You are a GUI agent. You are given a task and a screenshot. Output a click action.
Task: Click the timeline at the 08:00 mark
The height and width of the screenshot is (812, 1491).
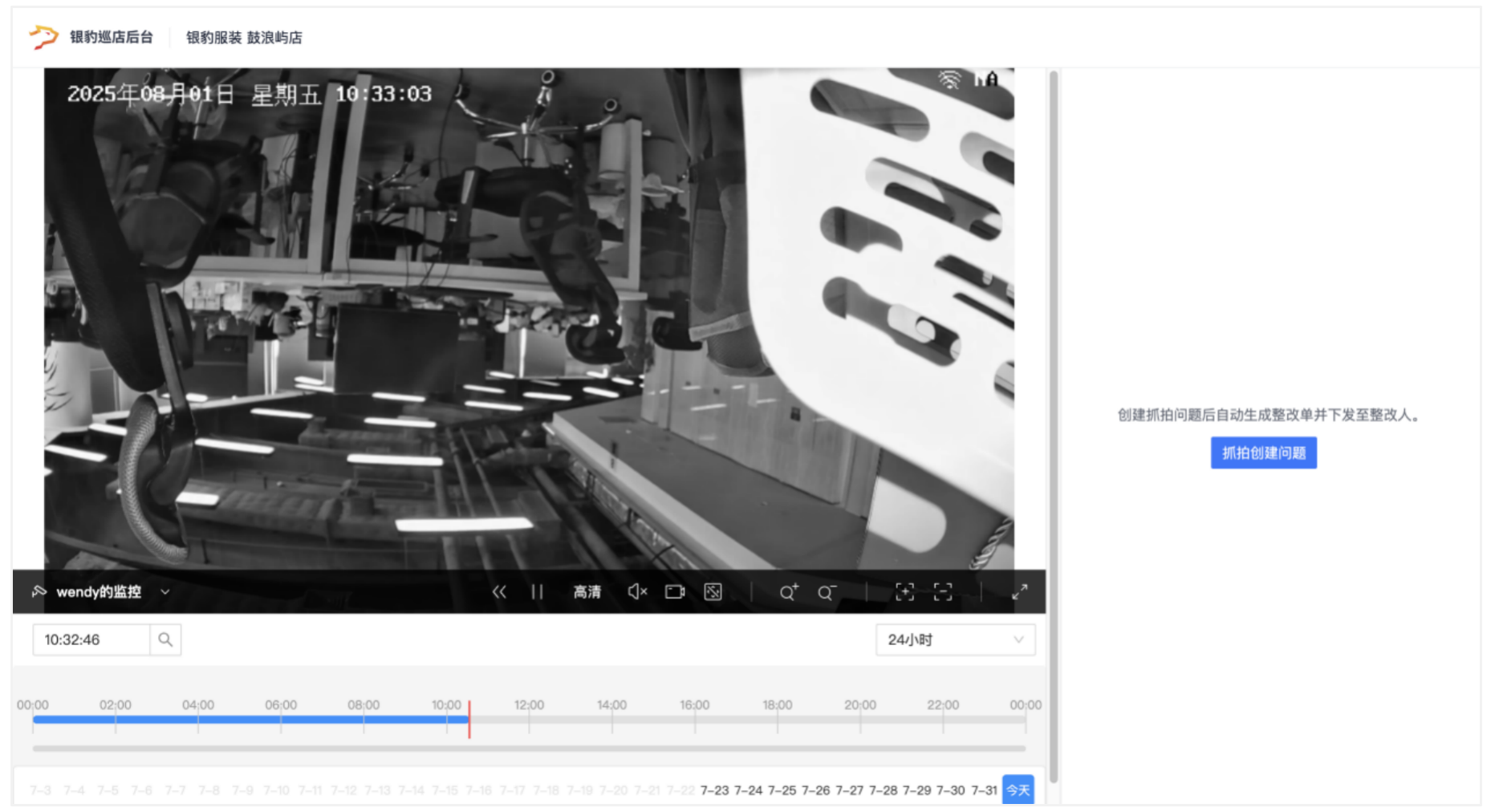point(364,720)
